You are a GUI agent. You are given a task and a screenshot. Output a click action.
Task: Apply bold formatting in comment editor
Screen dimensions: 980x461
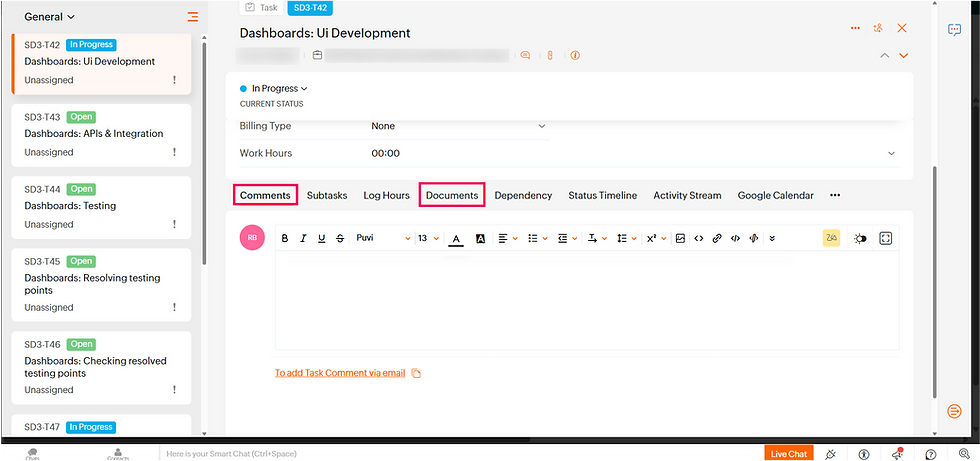point(285,238)
